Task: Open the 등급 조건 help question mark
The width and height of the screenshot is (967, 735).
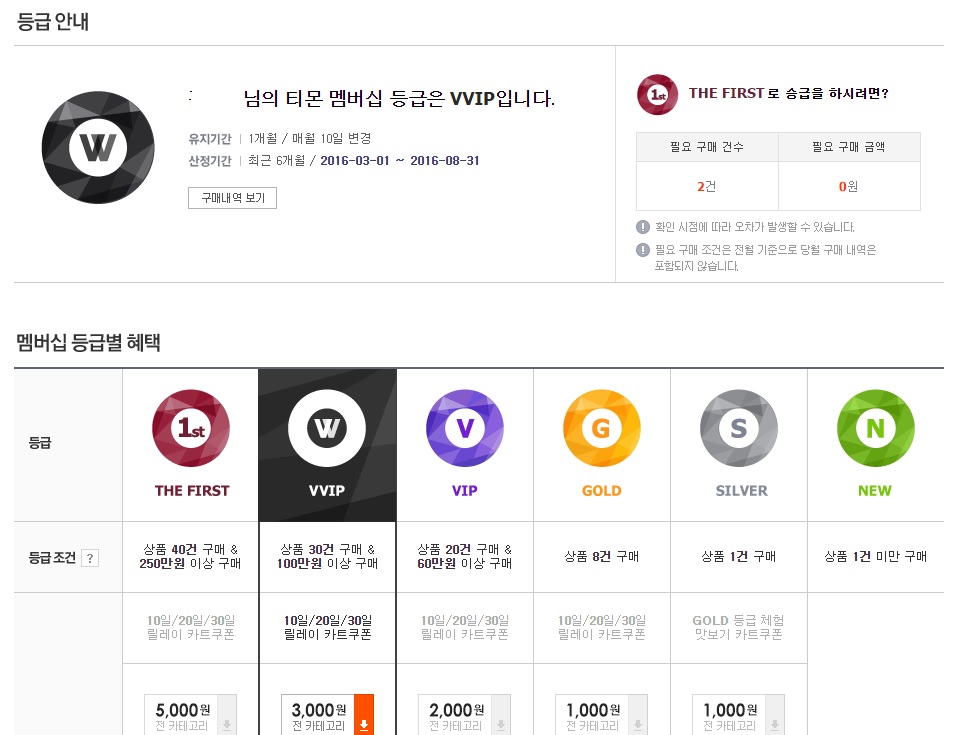Action: [x=90, y=558]
